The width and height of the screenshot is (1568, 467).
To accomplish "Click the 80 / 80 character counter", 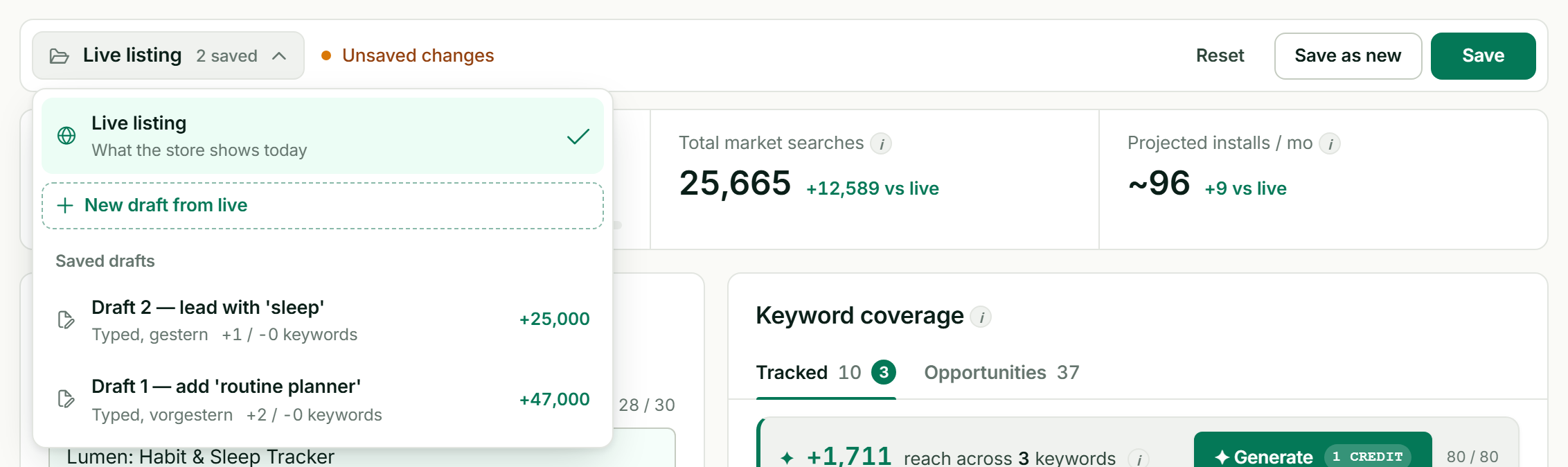I will 1472,457.
